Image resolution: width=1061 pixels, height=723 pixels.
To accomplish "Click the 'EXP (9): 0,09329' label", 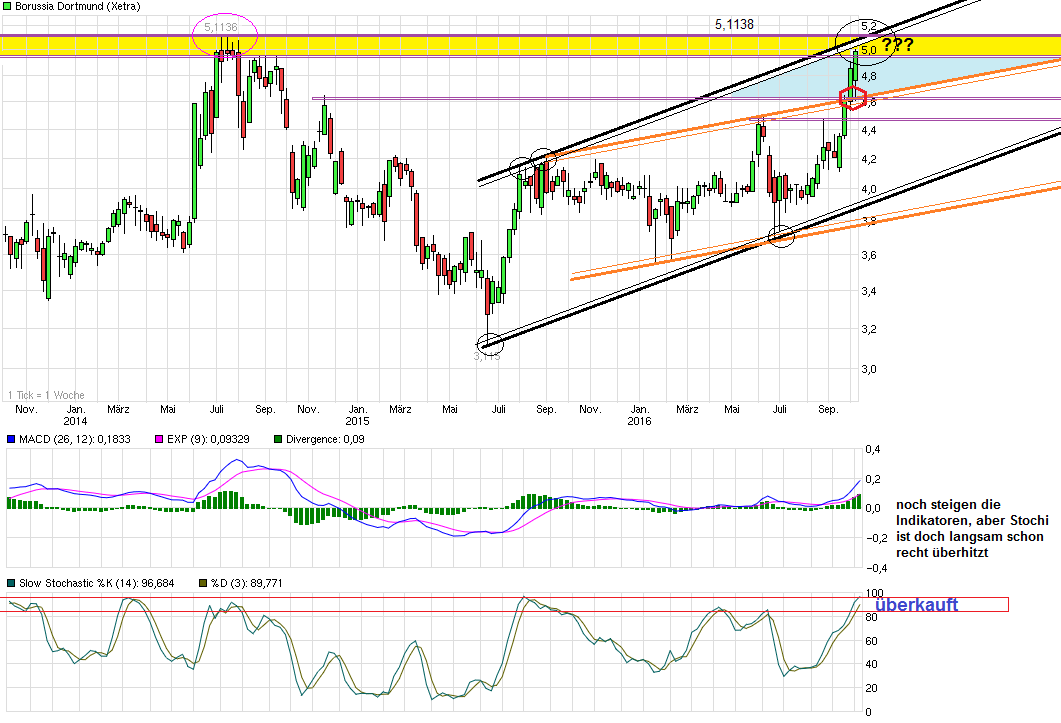I will click(208, 439).
